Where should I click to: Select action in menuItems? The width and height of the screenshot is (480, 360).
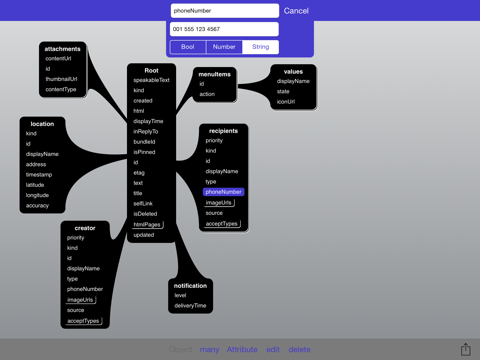click(207, 94)
